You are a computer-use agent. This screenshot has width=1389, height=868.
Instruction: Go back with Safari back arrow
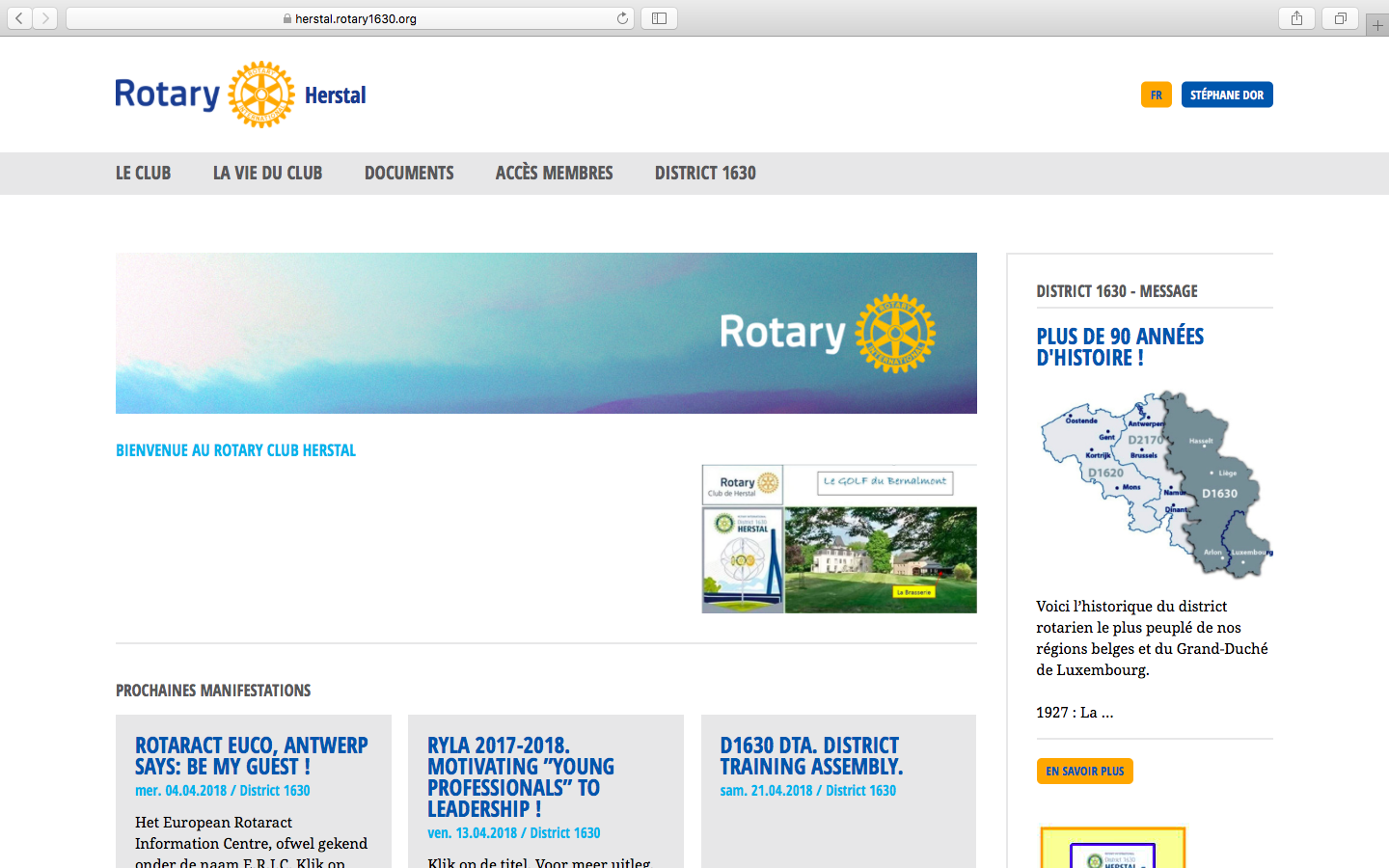(19, 18)
